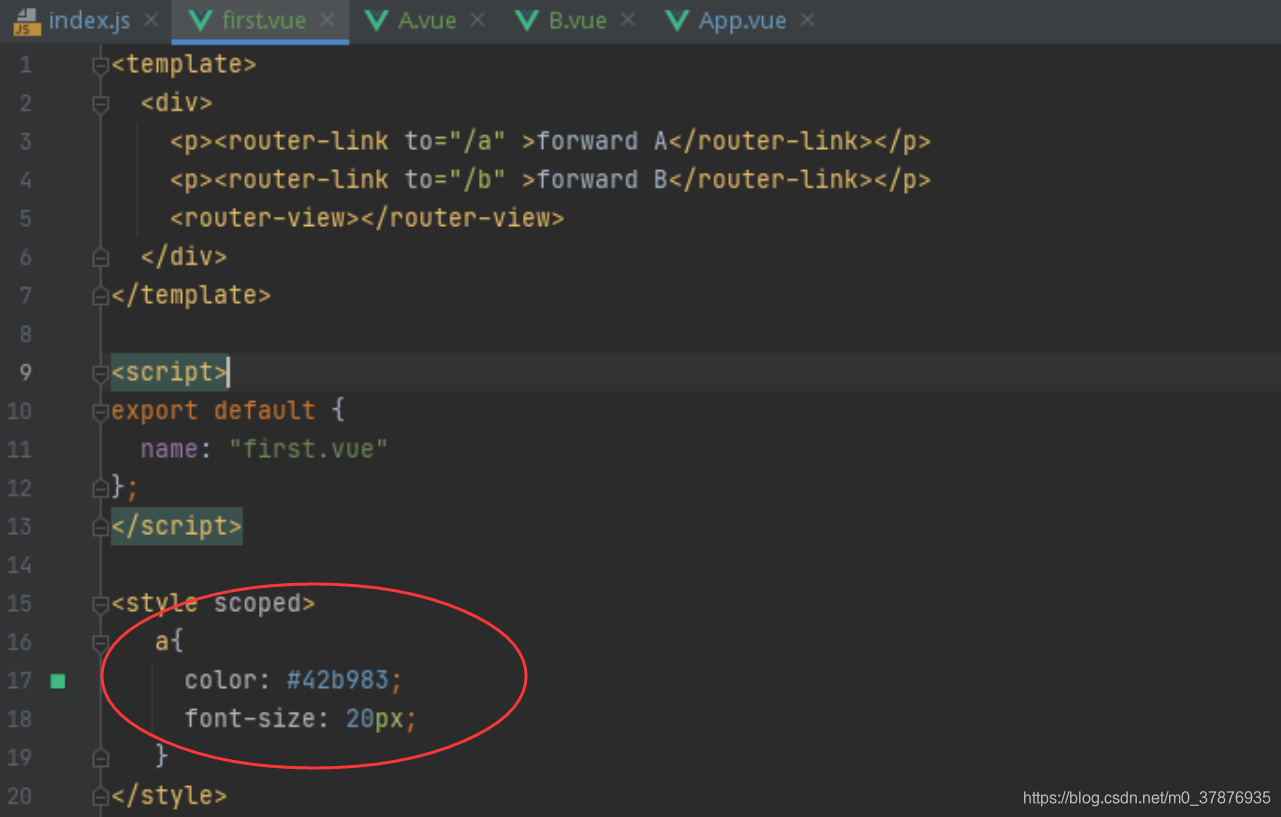Click the scoped attribute on line 15
The height and width of the screenshot is (817, 1281).
(x=257, y=603)
